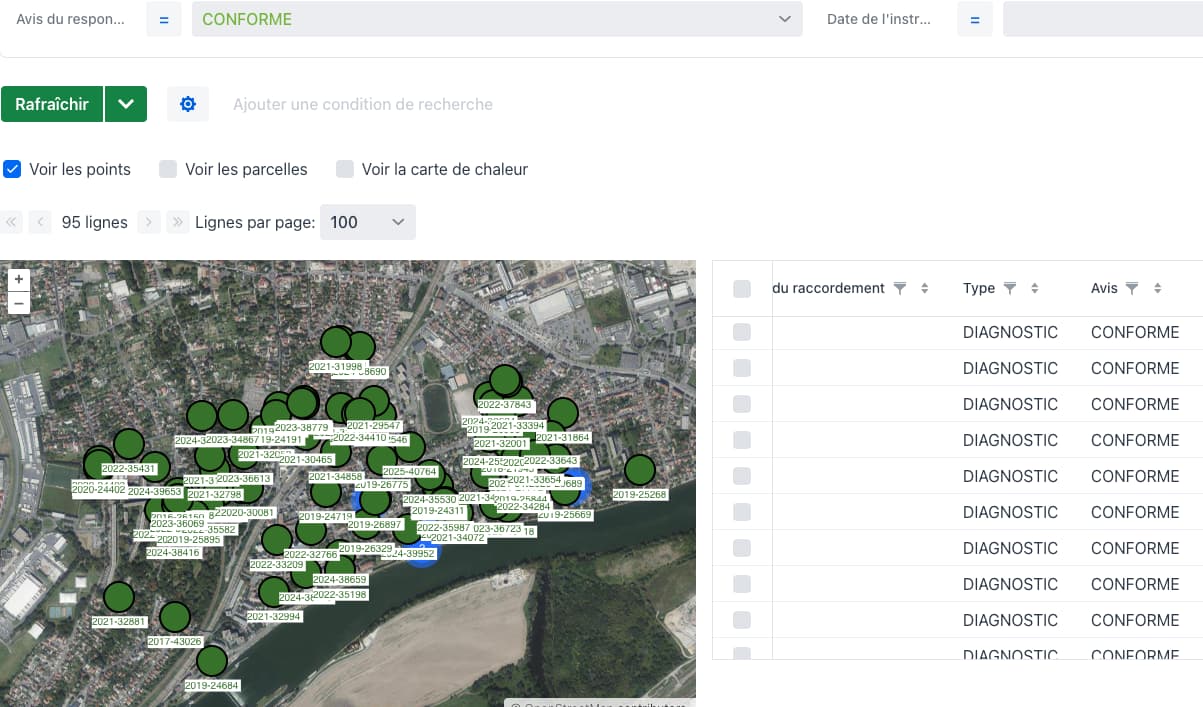Sort the Type column
Screen dimensions: 1203x707
point(1034,288)
